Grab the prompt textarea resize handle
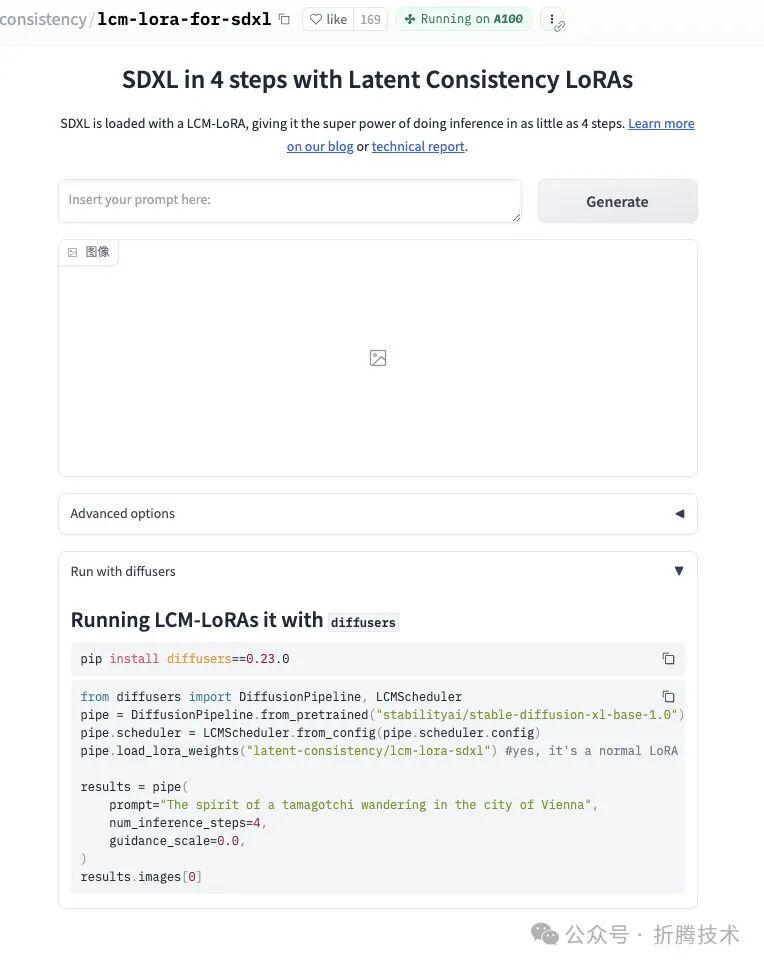Screen dimensions: 764x965 point(516,217)
